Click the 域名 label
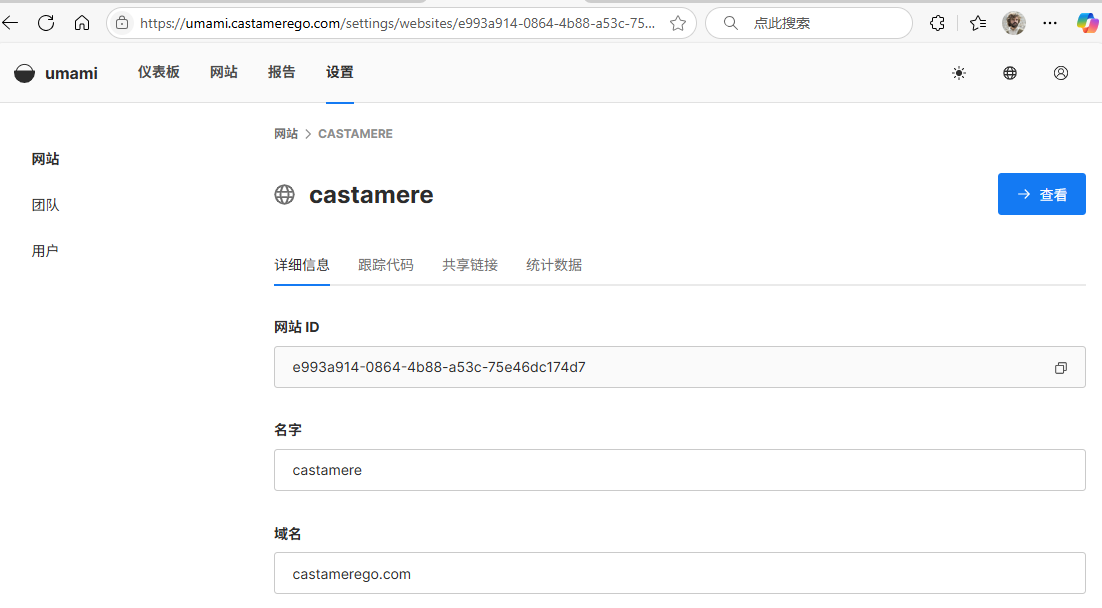 (288, 534)
